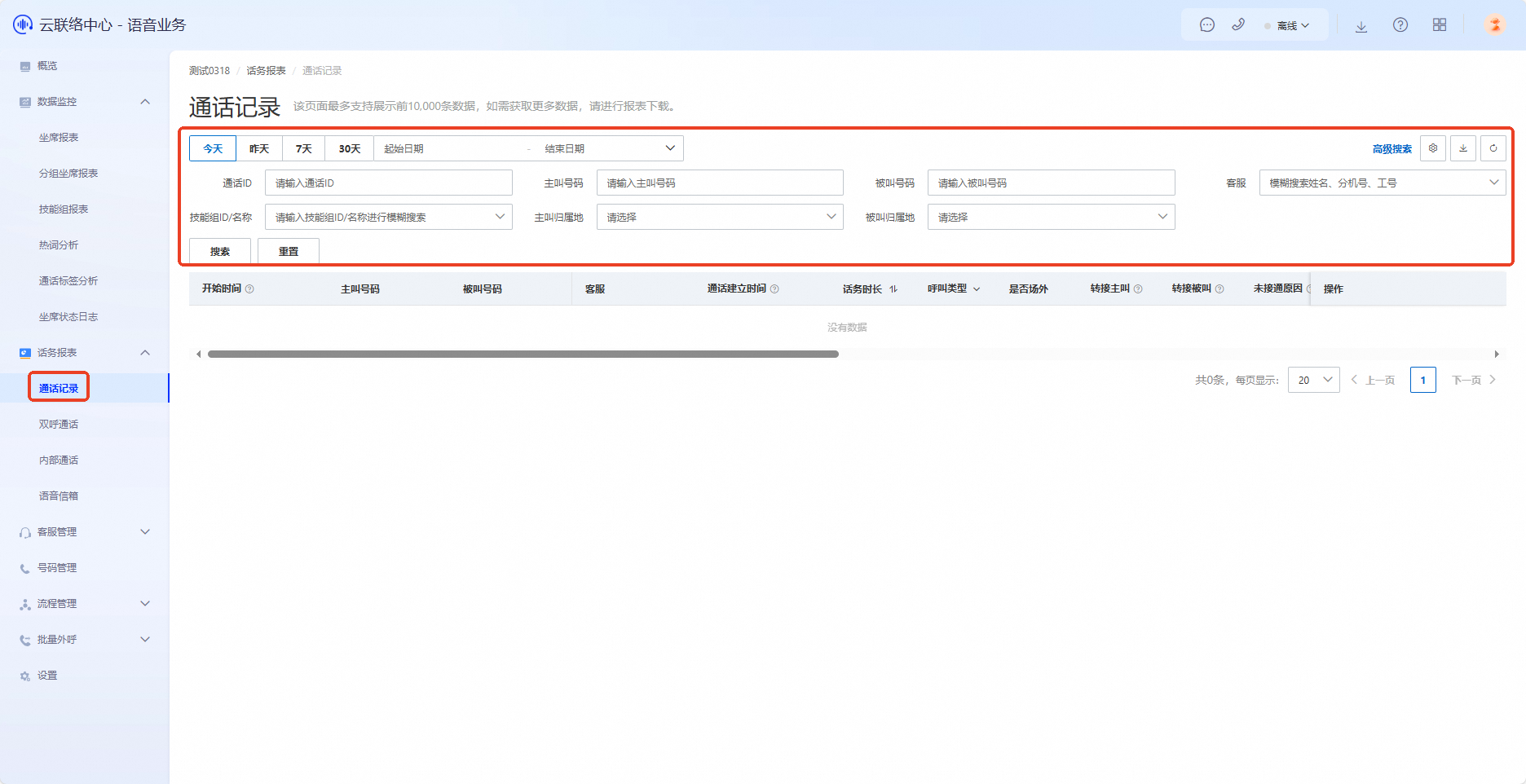
Task: Open 语音信箱 in sidebar
Action: coord(59,496)
